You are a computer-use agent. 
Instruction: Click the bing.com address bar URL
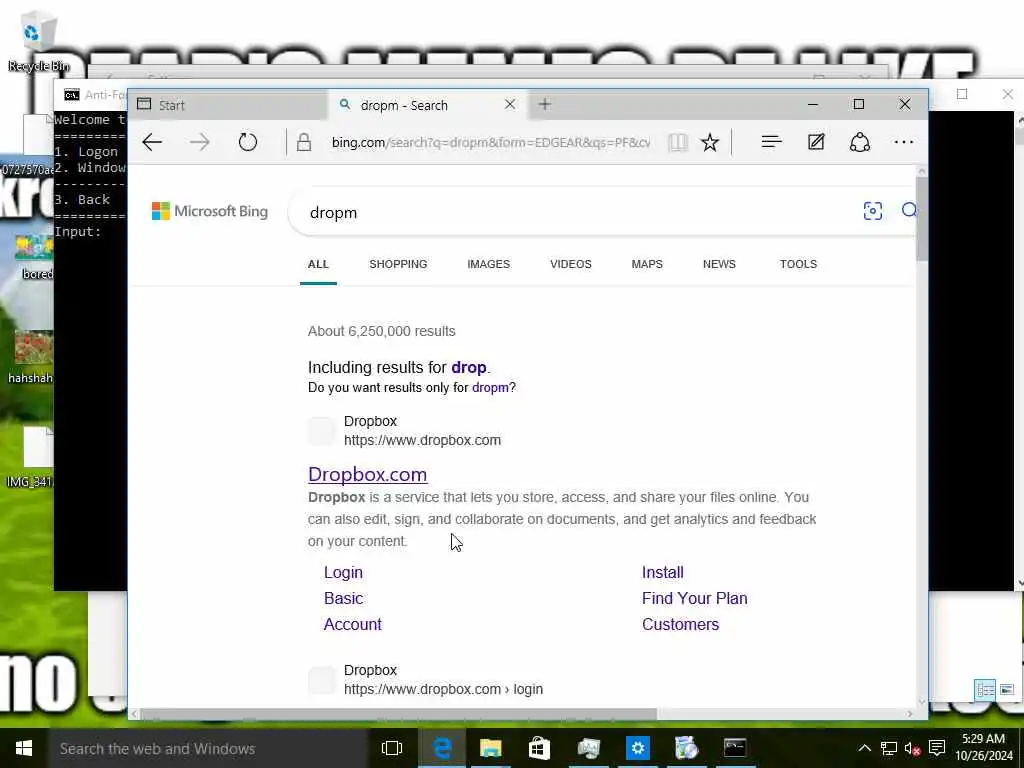click(x=490, y=142)
